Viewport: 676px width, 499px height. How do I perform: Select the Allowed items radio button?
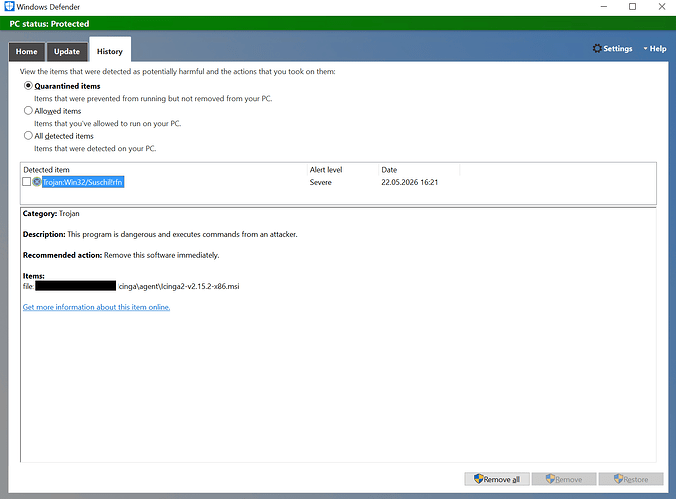pos(28,111)
